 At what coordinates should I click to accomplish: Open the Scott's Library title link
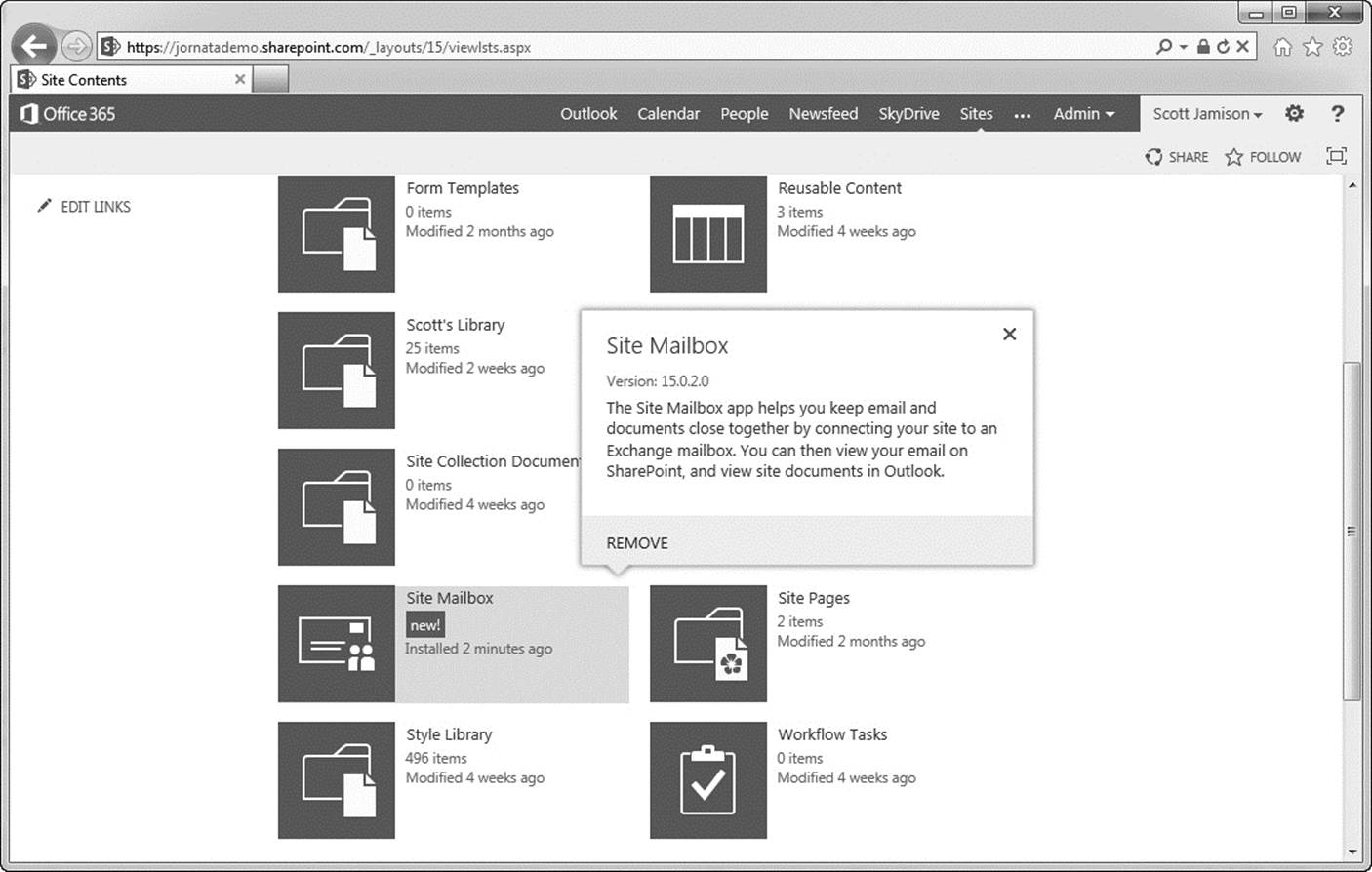456,325
